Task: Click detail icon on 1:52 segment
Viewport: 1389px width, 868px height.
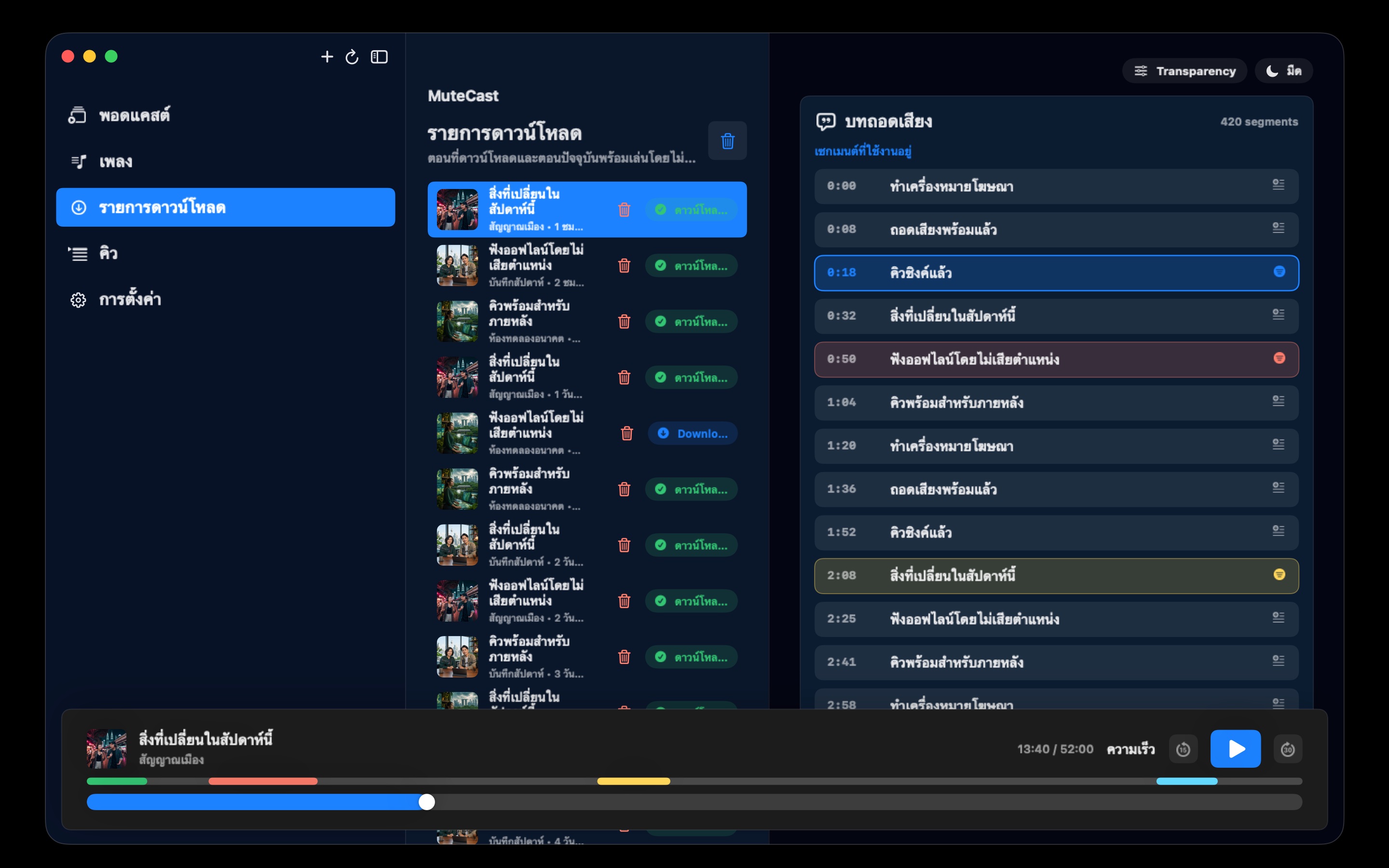Action: tap(1278, 530)
